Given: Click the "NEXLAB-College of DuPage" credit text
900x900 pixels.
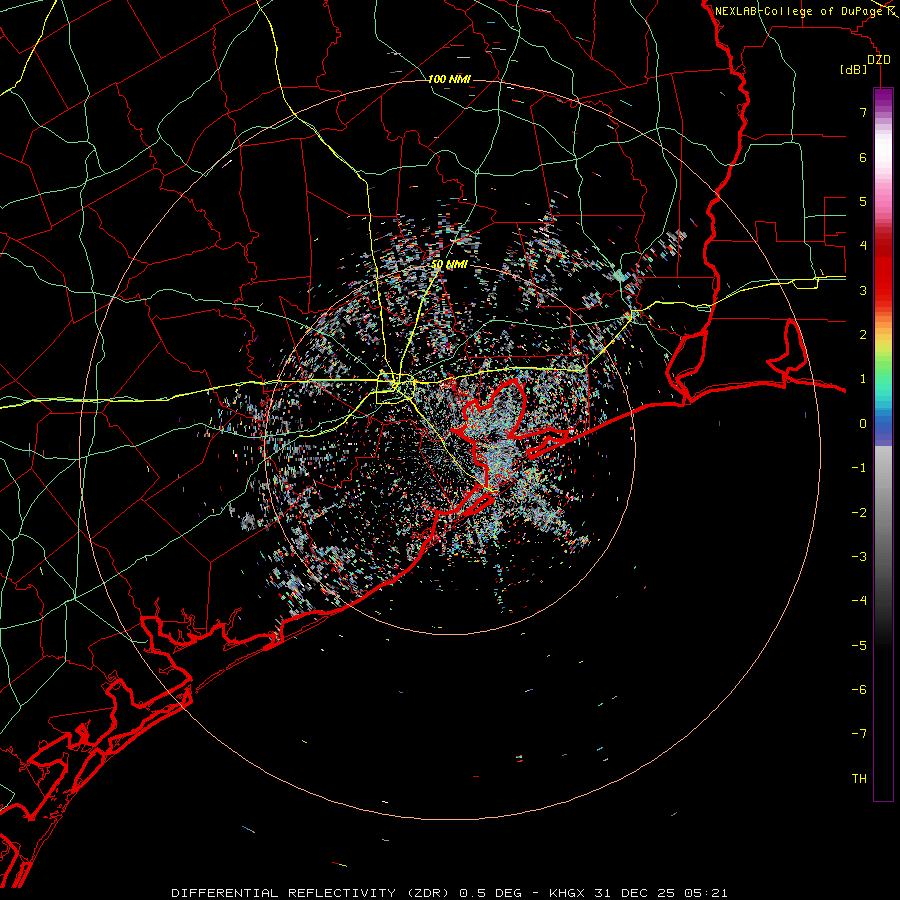Looking at the screenshot, I should point(798,11).
